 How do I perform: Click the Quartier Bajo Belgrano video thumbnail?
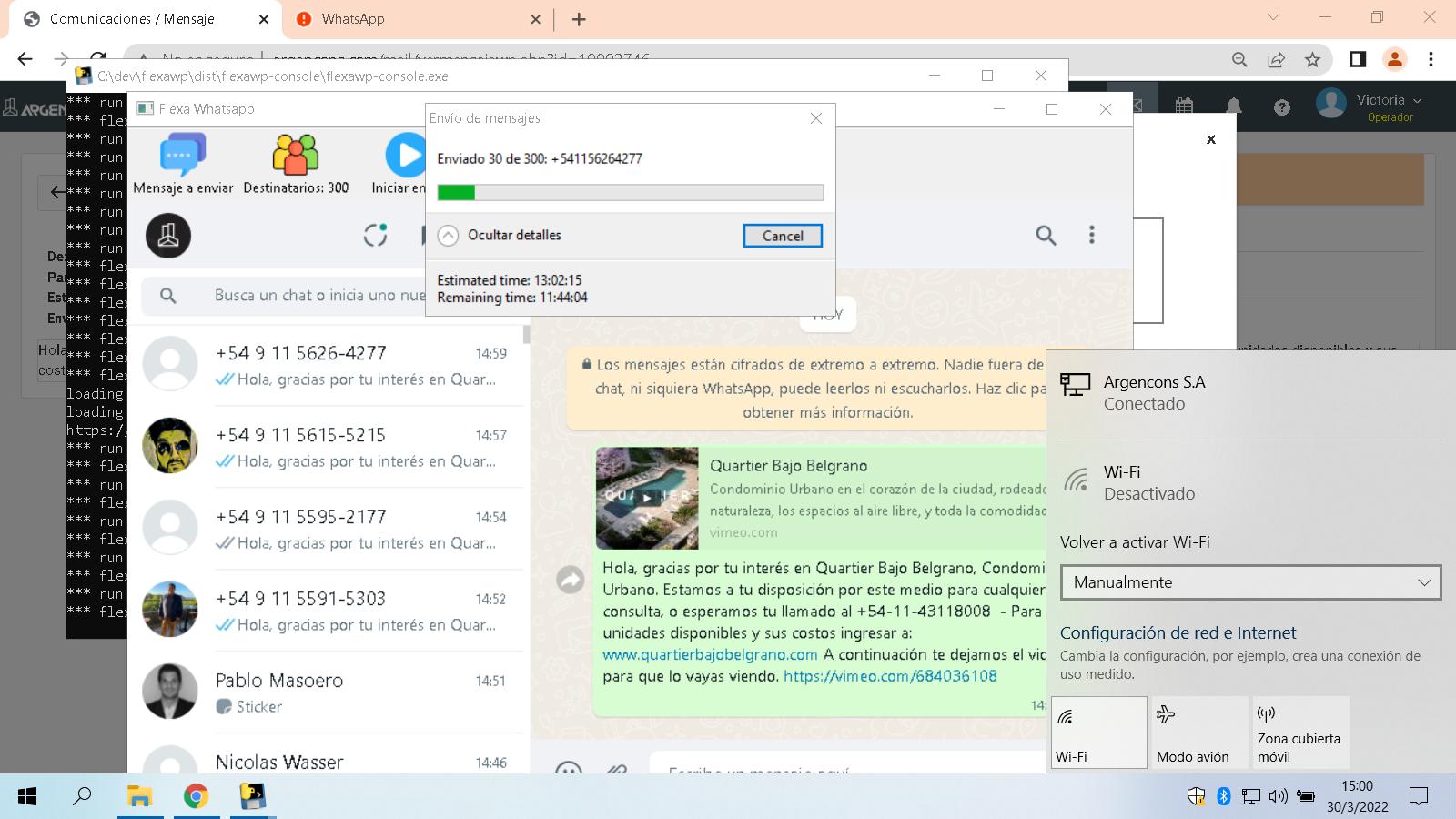647,498
